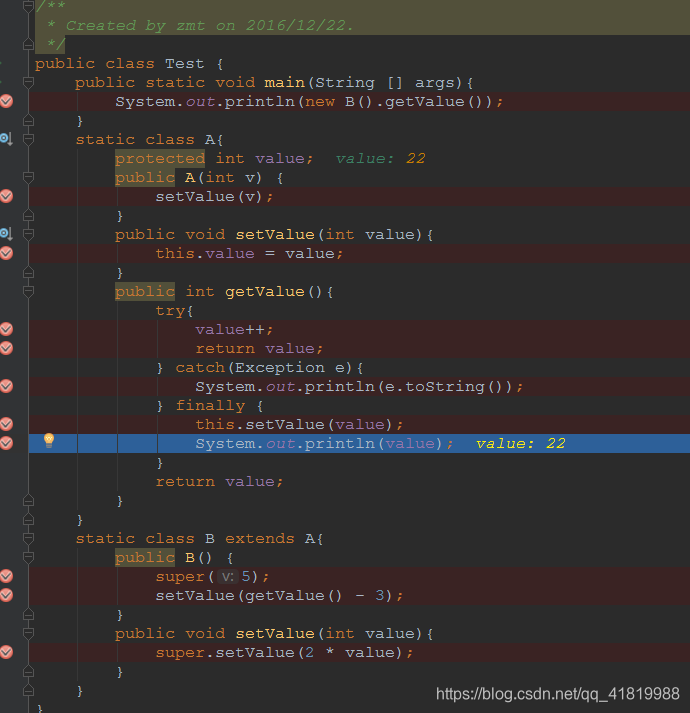Click the 'finally' keyword
Screen dimensions: 690x713
[211, 406]
